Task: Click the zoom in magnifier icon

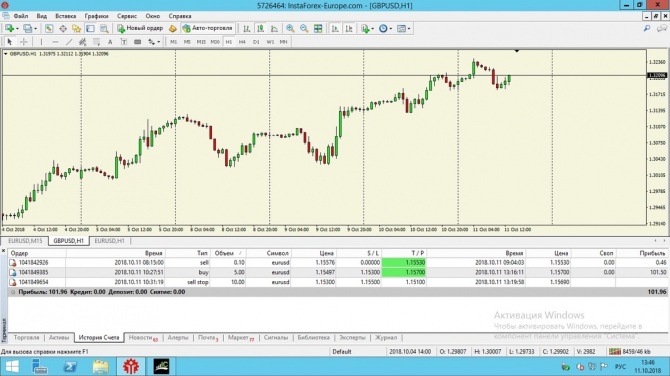Action: pos(290,29)
